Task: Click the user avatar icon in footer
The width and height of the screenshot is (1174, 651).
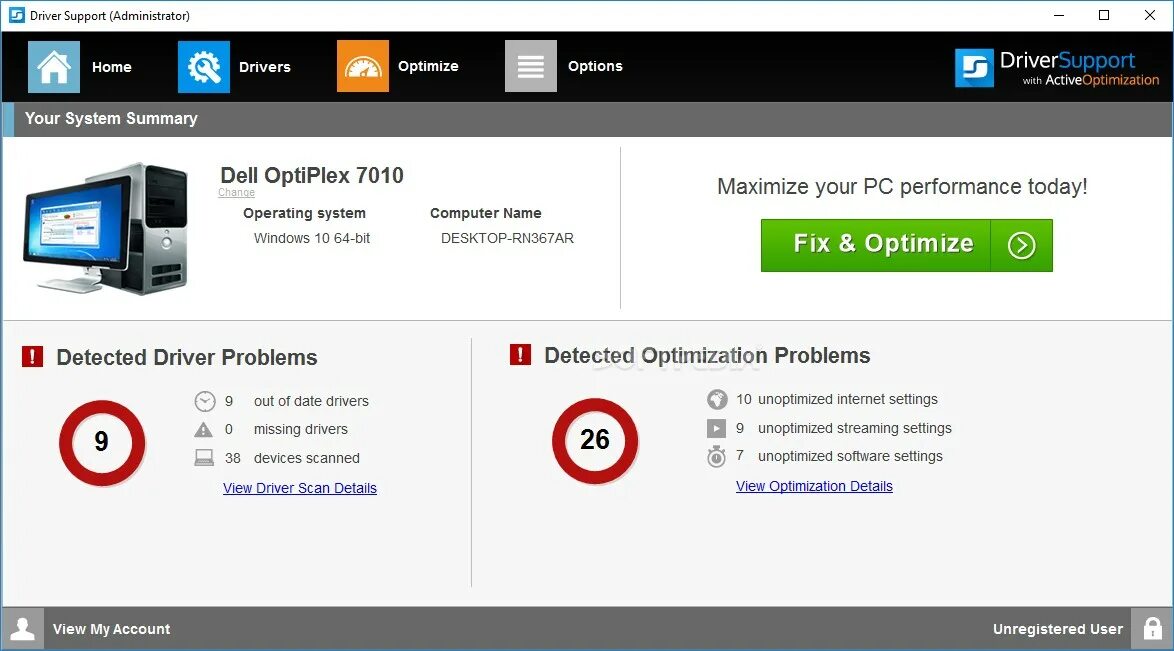Action: click(x=22, y=629)
